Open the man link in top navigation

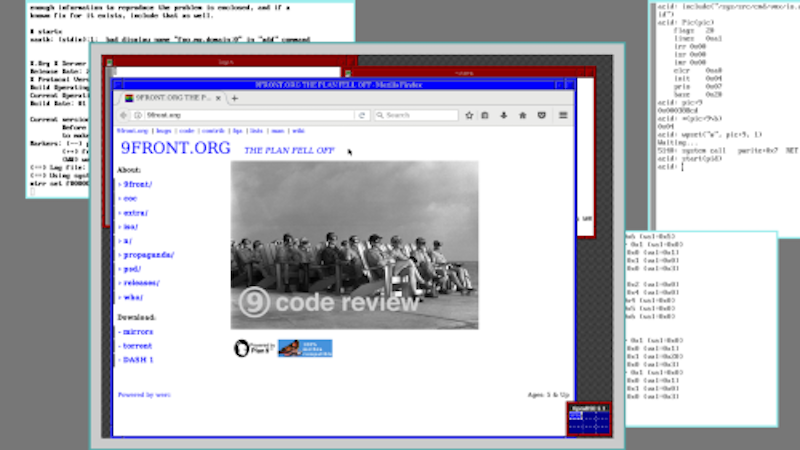[278, 131]
